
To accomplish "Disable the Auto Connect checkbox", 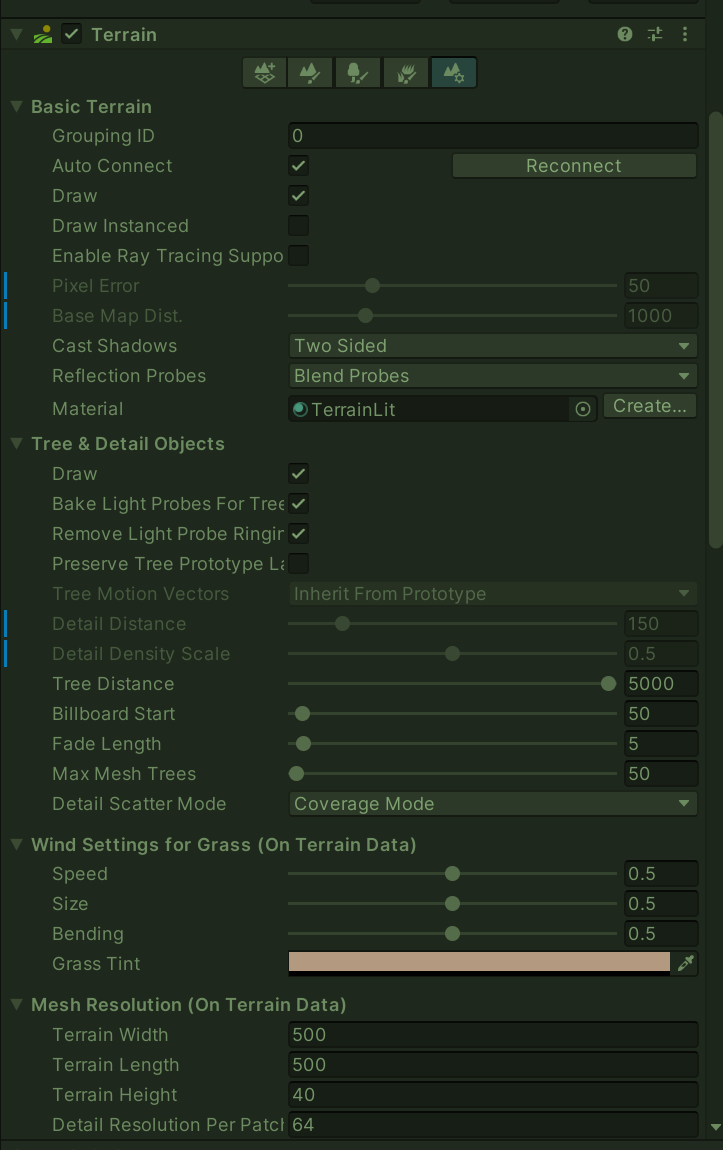I will coord(298,166).
